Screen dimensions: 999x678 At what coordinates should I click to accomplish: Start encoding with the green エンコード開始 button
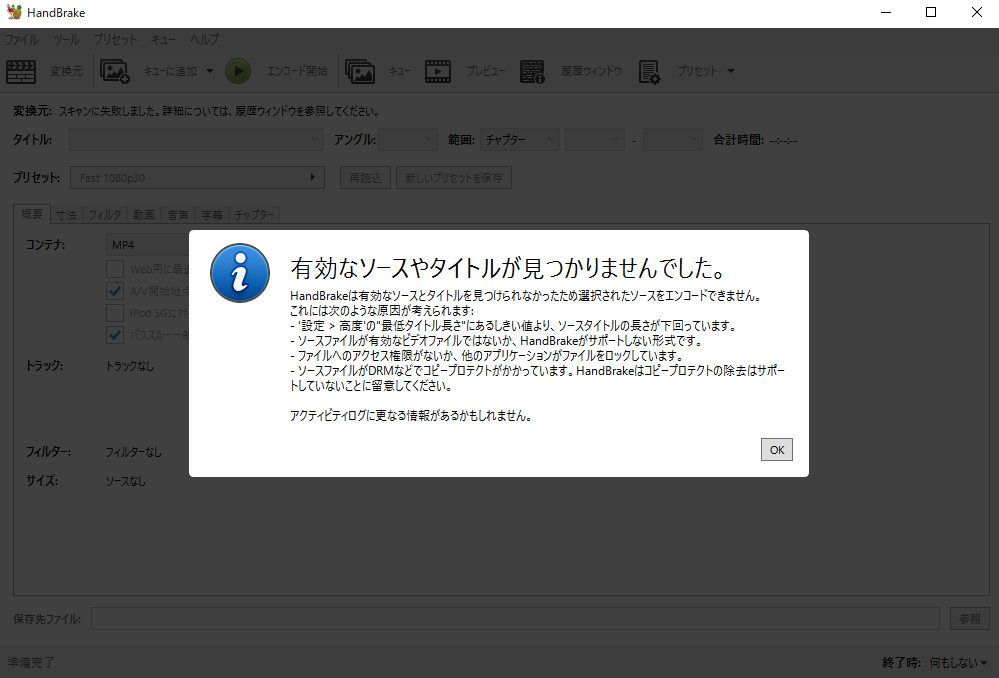pyautogui.click(x=238, y=70)
